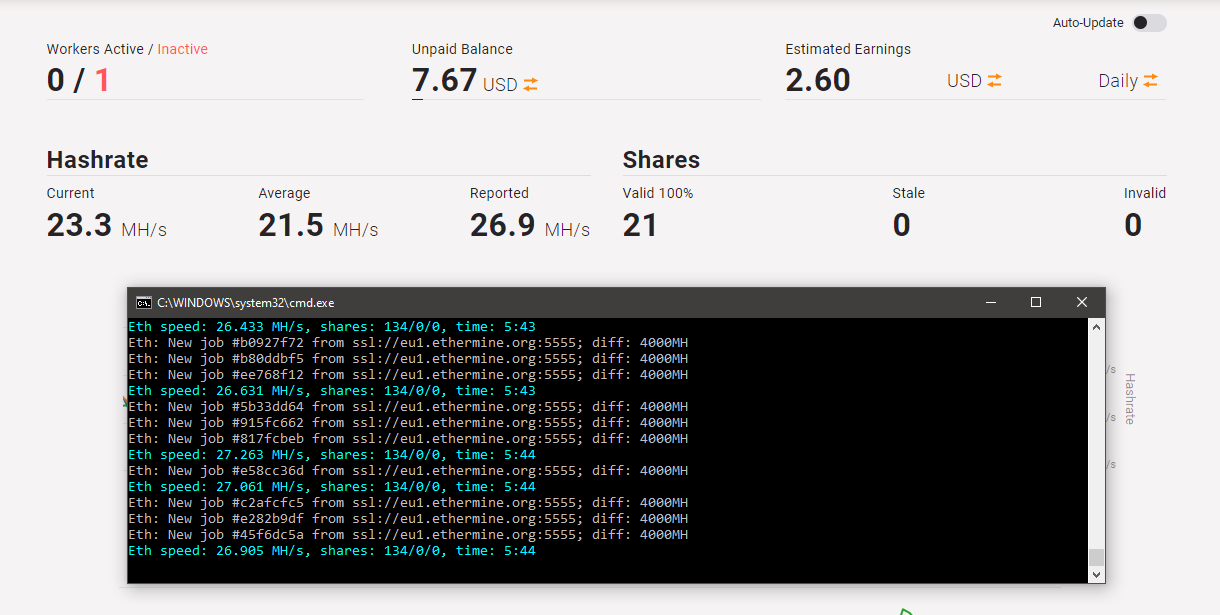This screenshot has height=615, width=1220.
Task: Click the Eth speed 27.061 MH/s line
Action: click(x=332, y=487)
